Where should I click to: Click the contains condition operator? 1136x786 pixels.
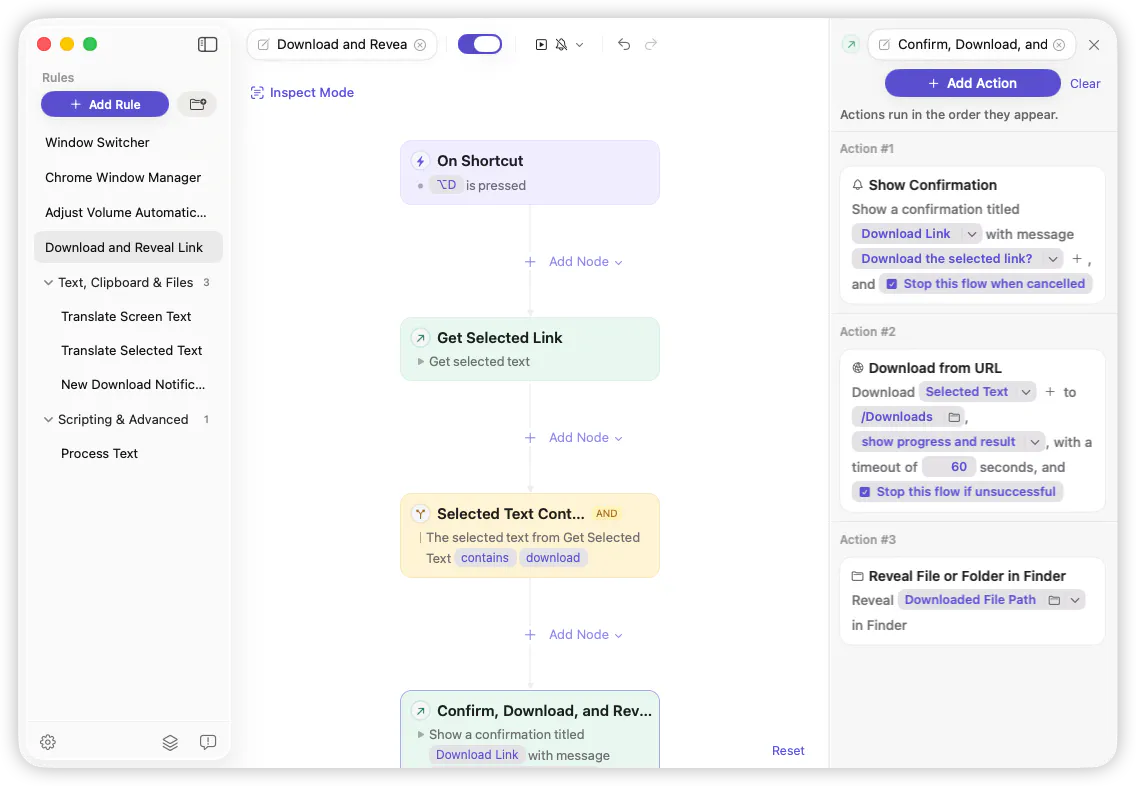[x=485, y=558]
